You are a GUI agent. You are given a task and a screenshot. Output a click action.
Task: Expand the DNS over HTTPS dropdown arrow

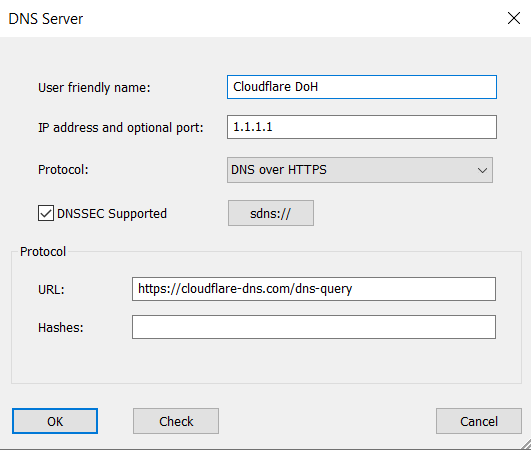[x=482, y=170]
